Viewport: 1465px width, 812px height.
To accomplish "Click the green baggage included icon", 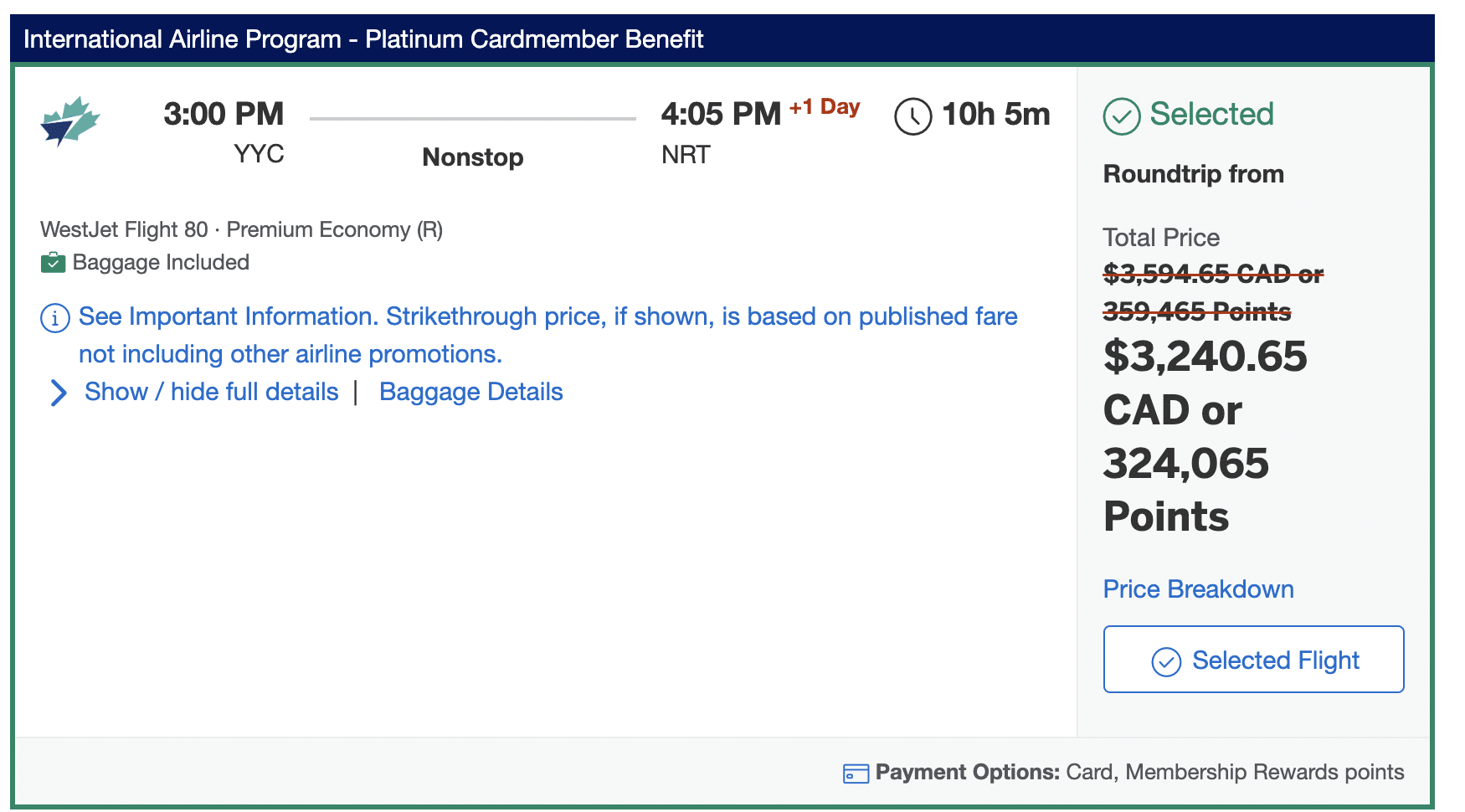I will tap(53, 263).
